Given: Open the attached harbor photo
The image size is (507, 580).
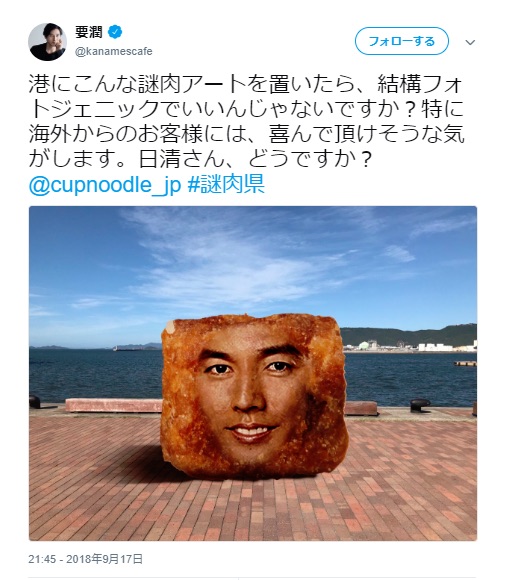Looking at the screenshot, I should (x=253, y=373).
